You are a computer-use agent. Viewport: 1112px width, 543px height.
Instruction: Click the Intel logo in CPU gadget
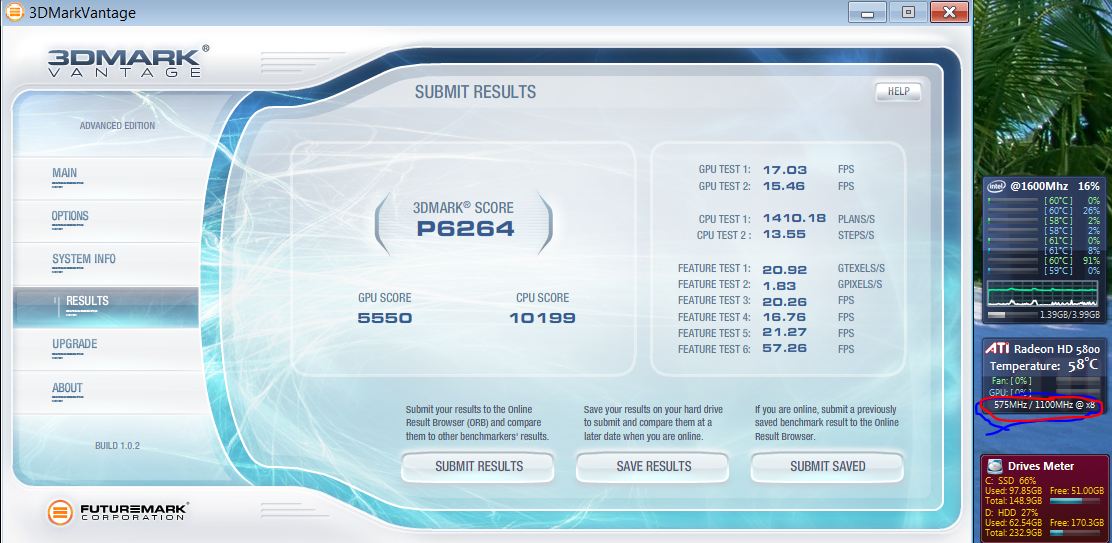996,186
